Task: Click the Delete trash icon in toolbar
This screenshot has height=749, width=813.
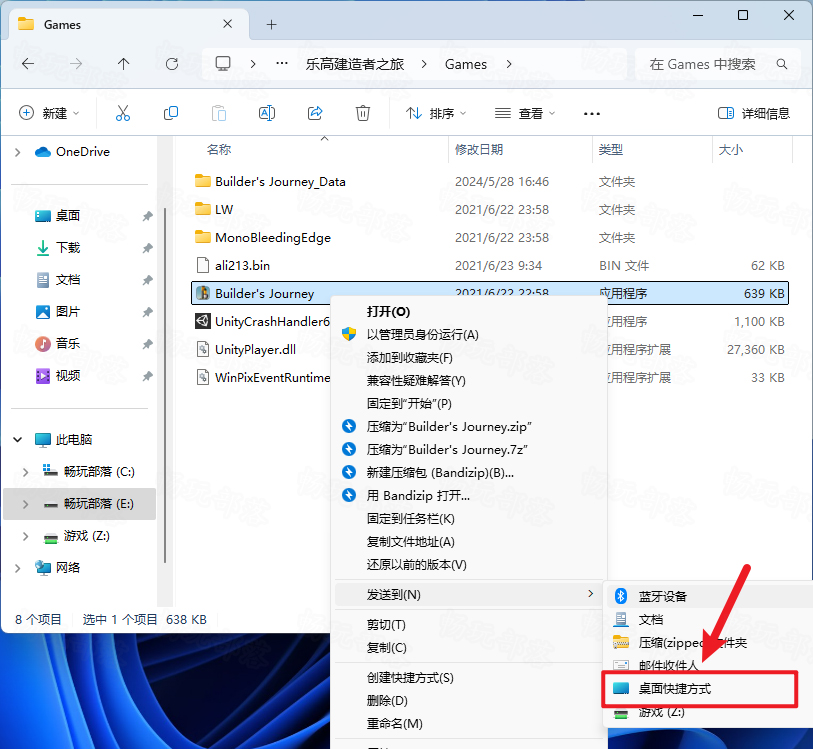Action: tap(363, 113)
